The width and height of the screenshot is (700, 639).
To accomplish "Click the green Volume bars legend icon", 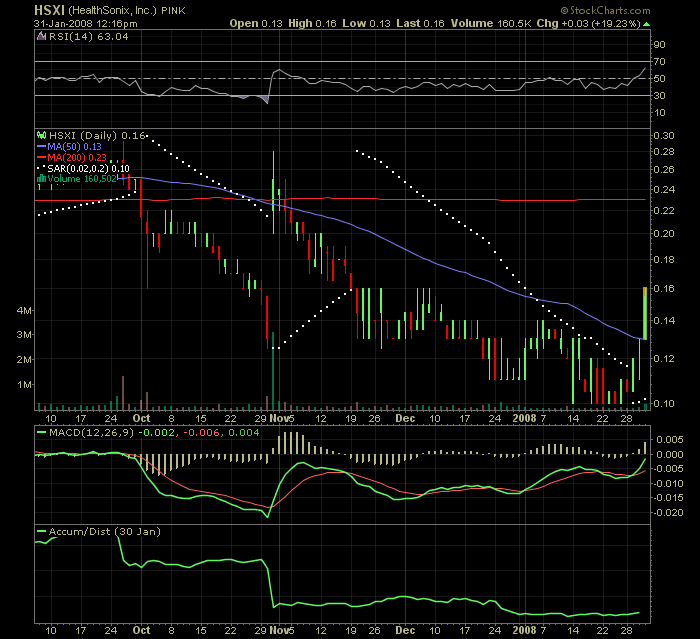I will click(41, 179).
